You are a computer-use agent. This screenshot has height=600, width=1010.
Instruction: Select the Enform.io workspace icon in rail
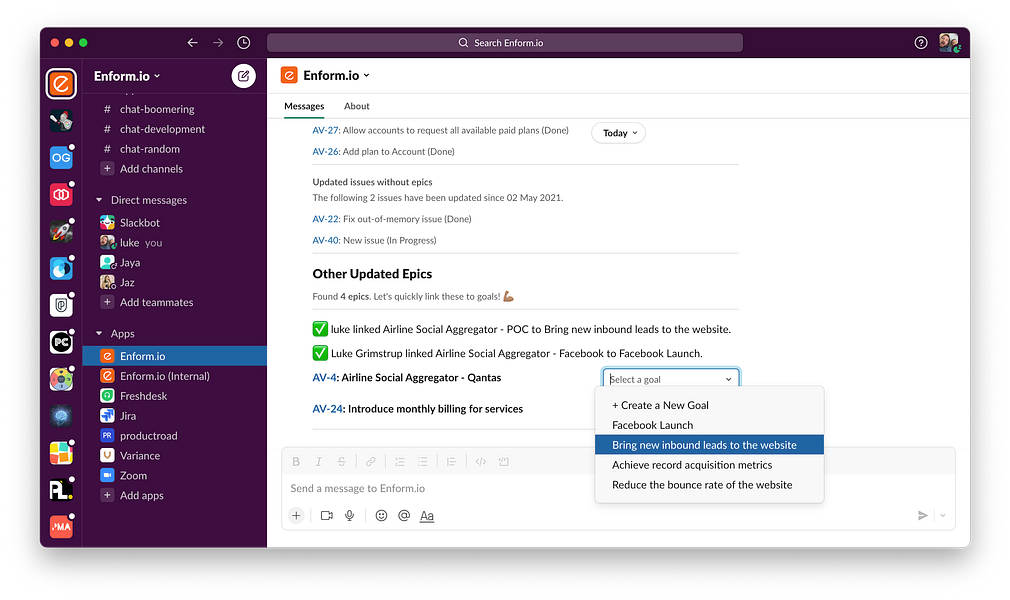pos(61,84)
